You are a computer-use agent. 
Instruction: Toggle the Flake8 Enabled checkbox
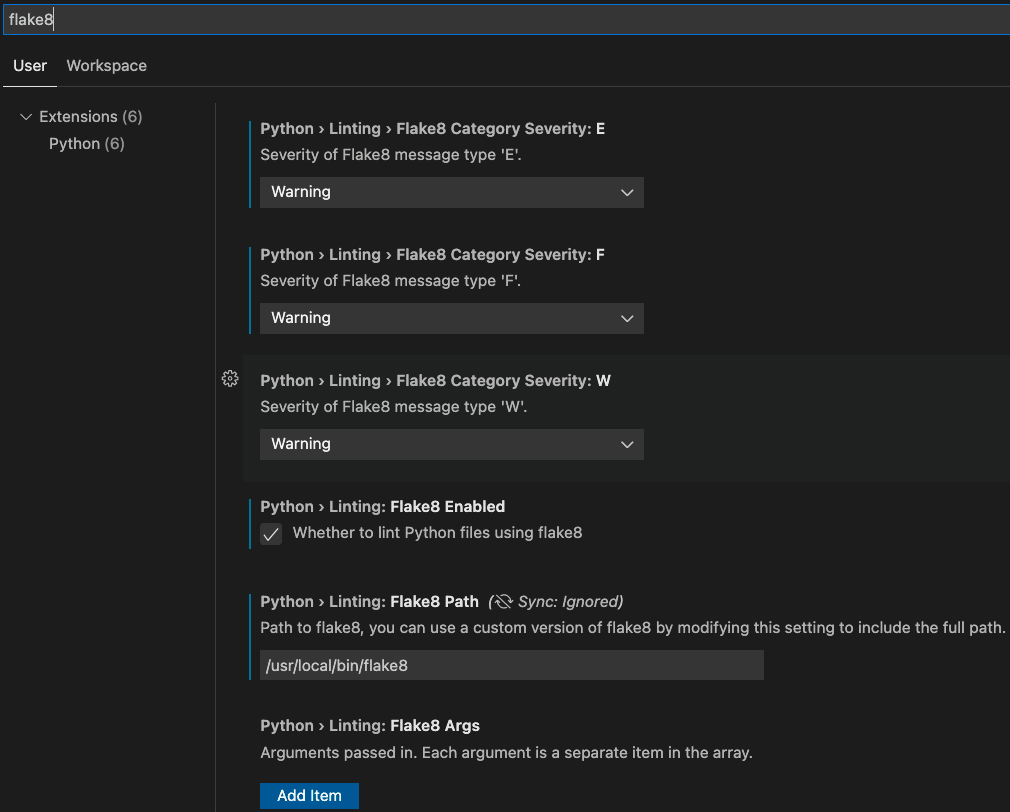click(271, 534)
